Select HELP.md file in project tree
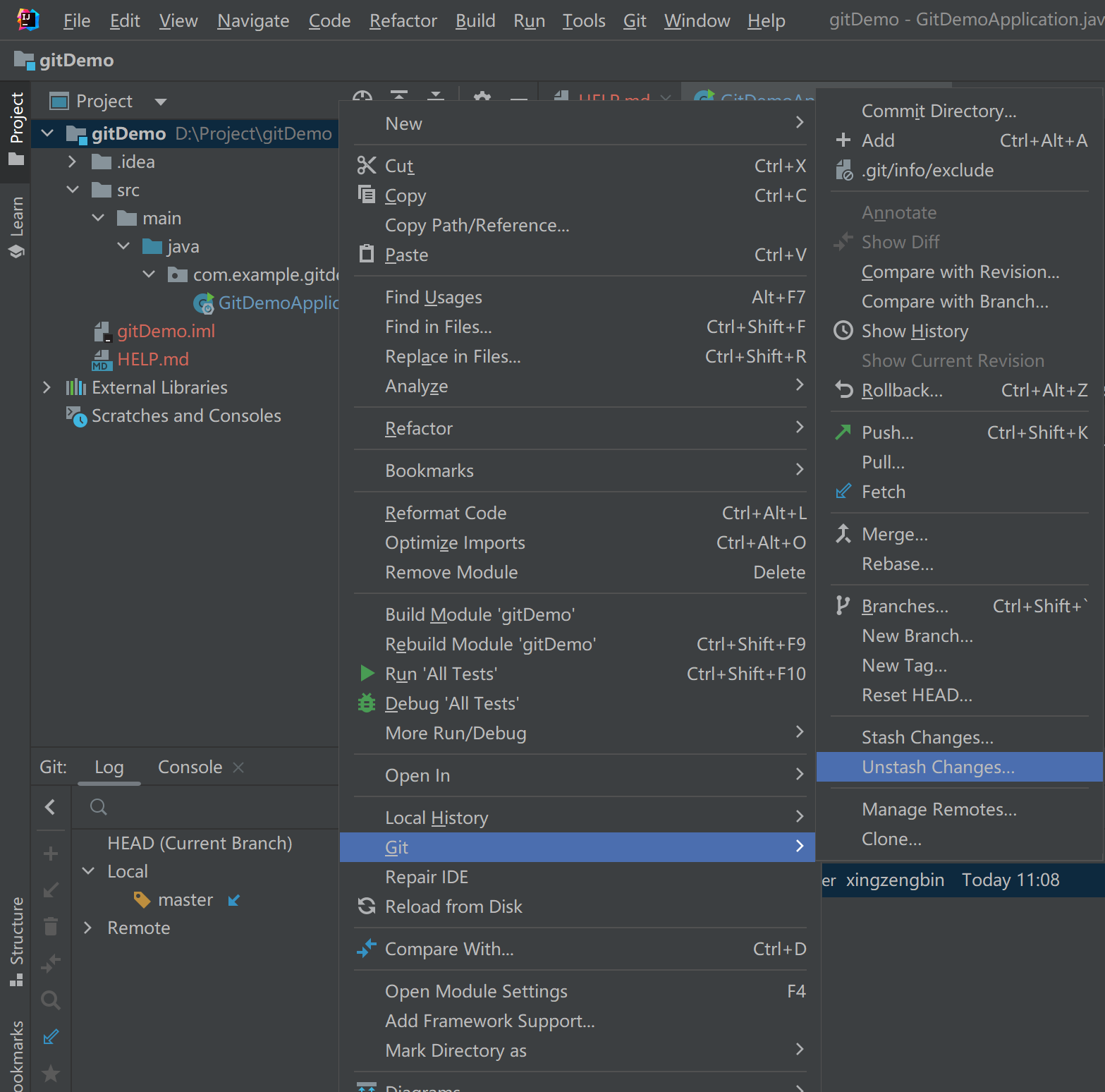The height and width of the screenshot is (1092, 1105). point(153,359)
